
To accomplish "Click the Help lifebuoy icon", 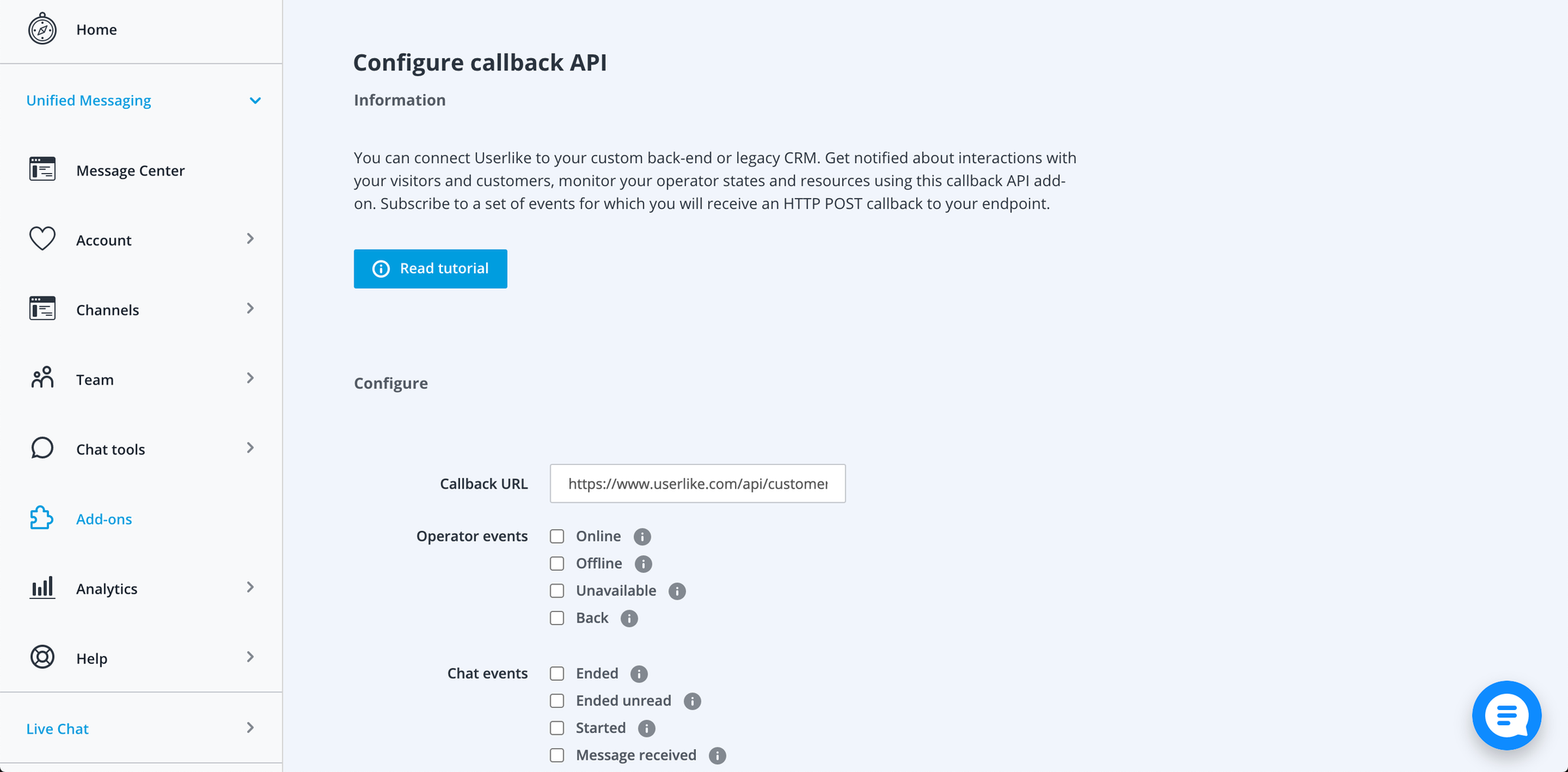I will tap(42, 657).
